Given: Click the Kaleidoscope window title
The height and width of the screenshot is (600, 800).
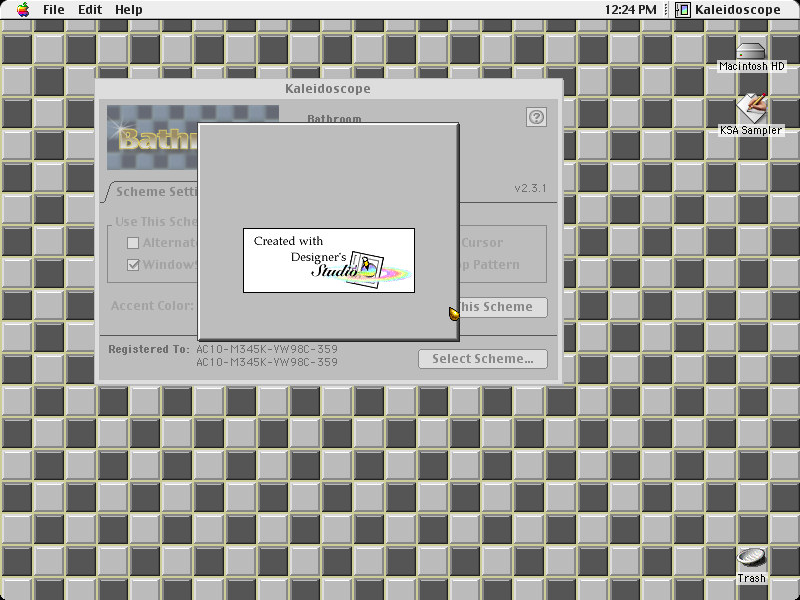Looking at the screenshot, I should (x=328, y=89).
